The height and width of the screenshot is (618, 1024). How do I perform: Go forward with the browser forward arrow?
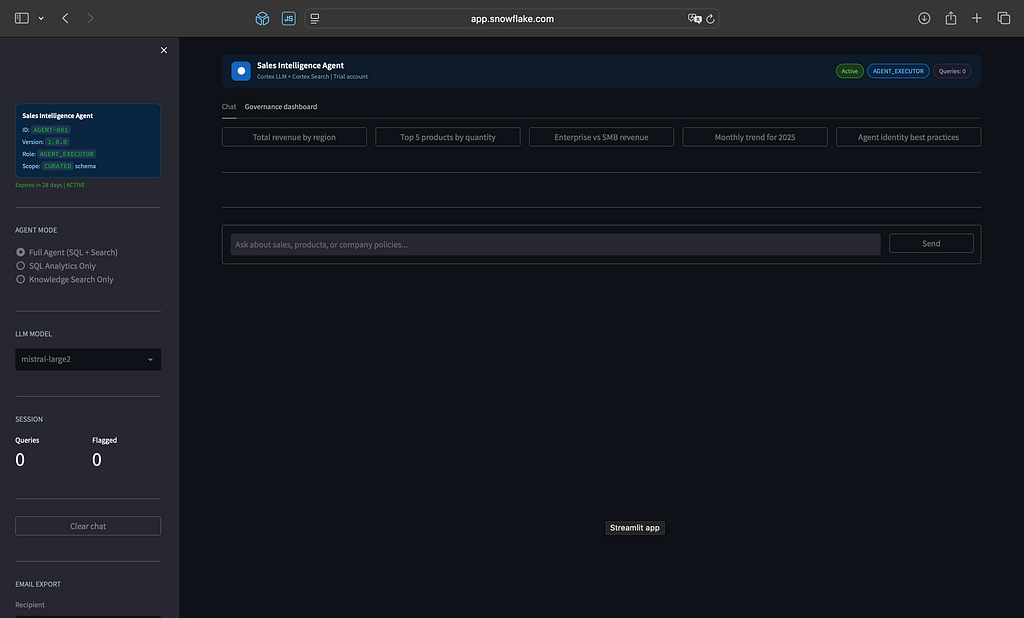(x=90, y=18)
